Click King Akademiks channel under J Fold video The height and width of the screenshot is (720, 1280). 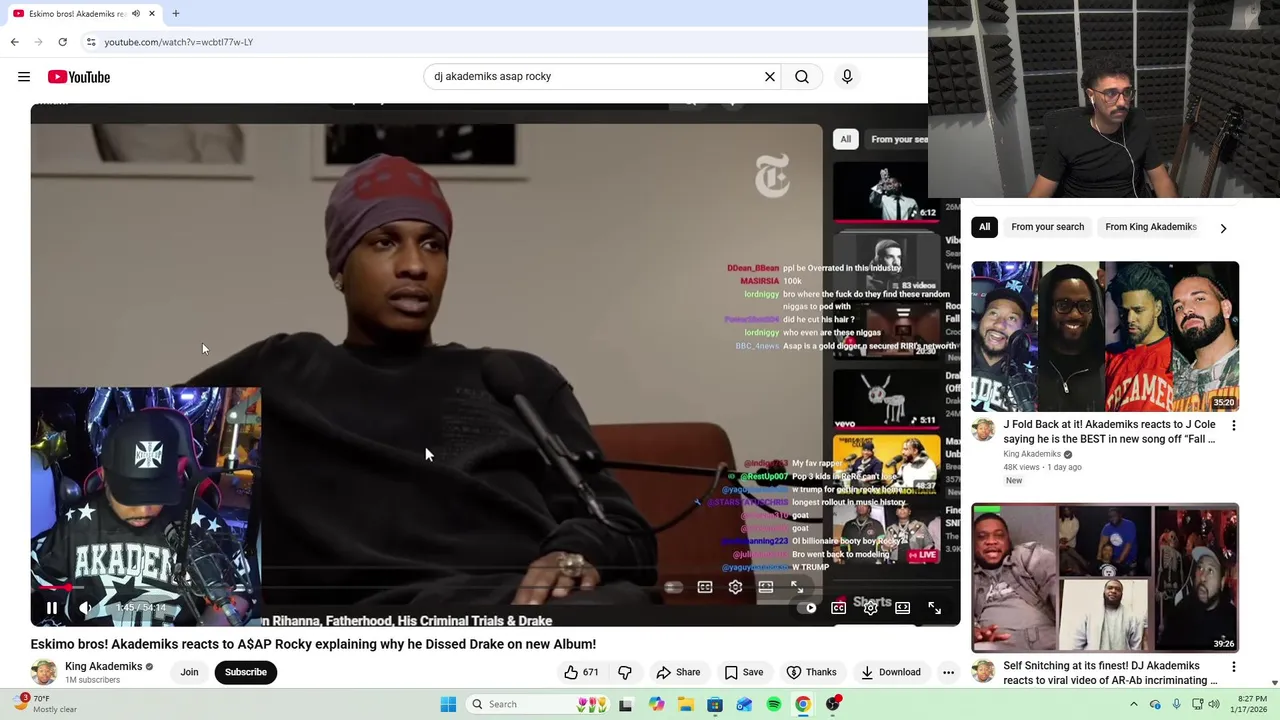pyautogui.click(x=1032, y=454)
